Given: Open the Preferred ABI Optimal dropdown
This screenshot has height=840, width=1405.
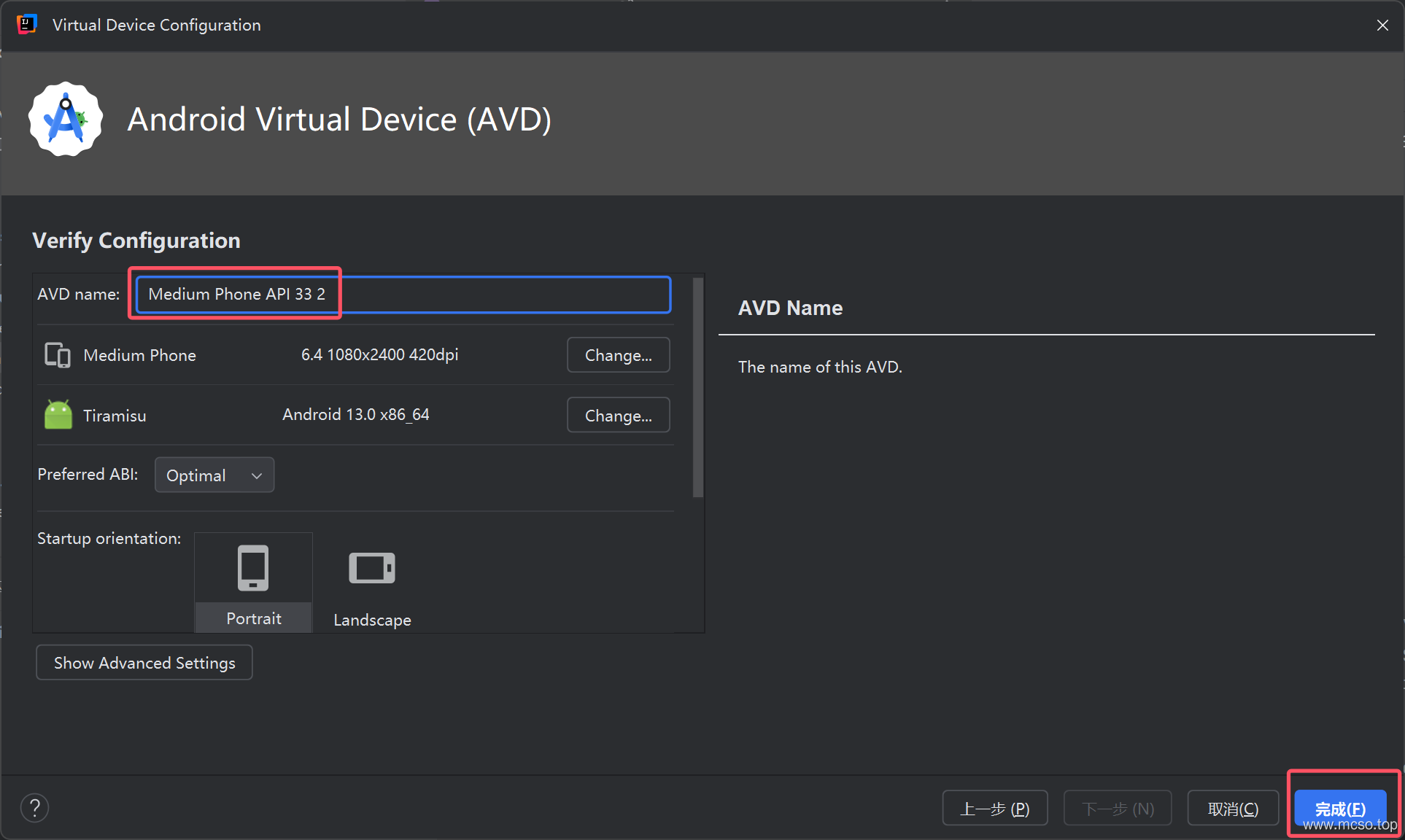Looking at the screenshot, I should click(214, 475).
